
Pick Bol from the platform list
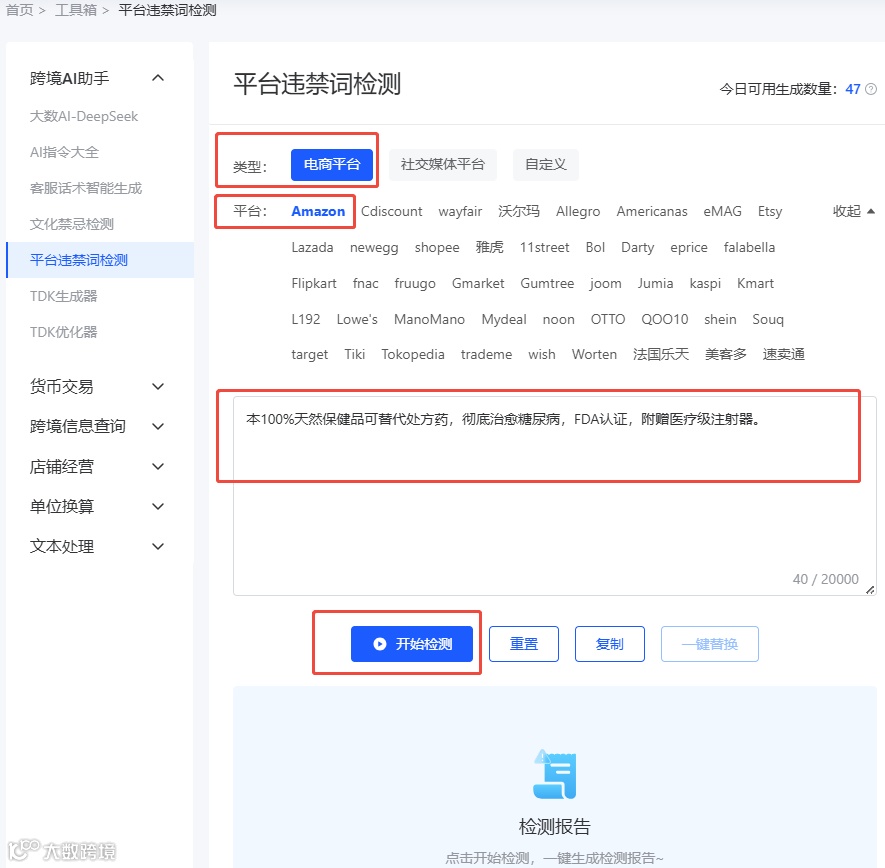[x=595, y=248]
